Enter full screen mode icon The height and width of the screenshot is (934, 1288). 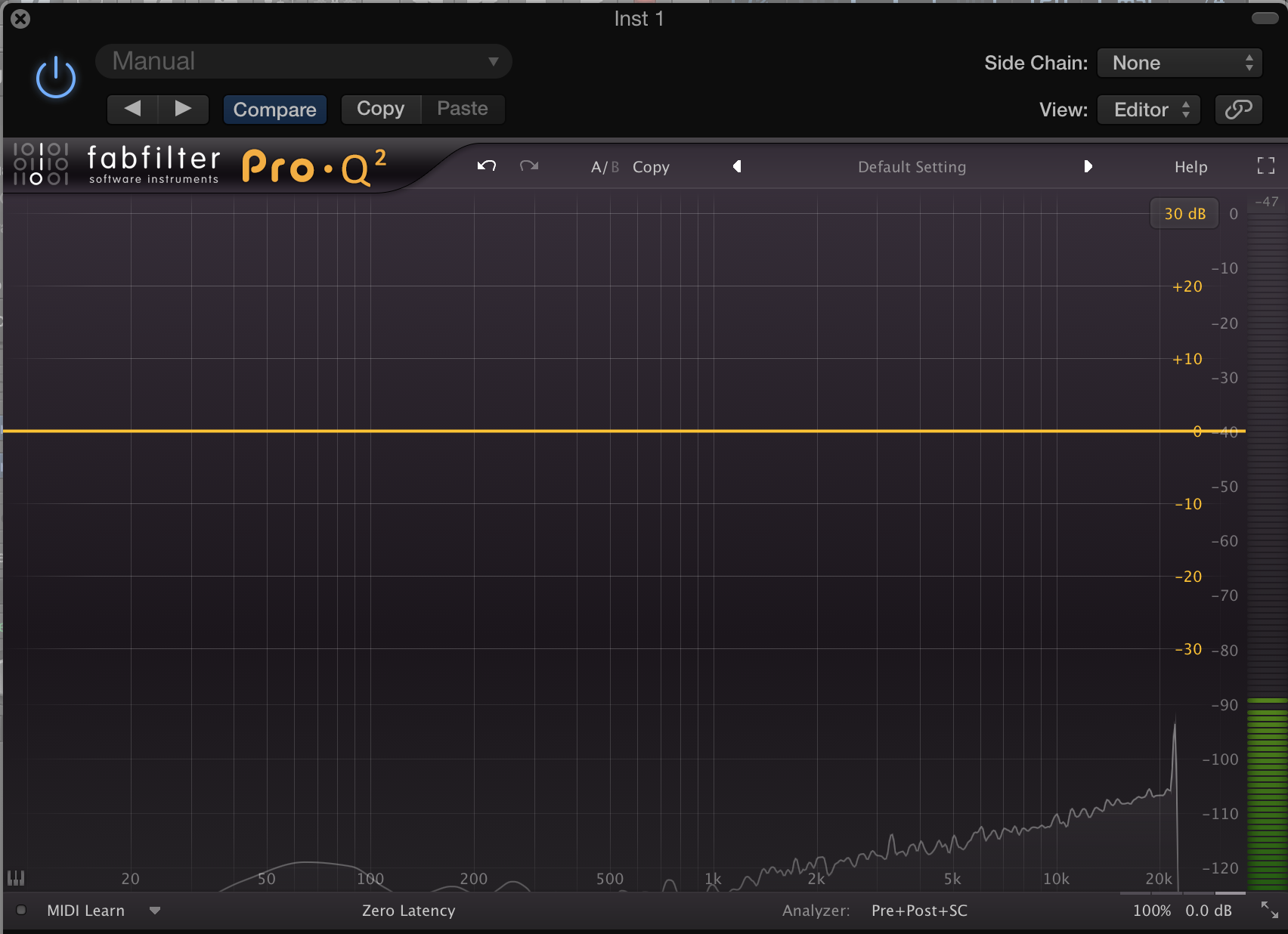coord(1265,166)
